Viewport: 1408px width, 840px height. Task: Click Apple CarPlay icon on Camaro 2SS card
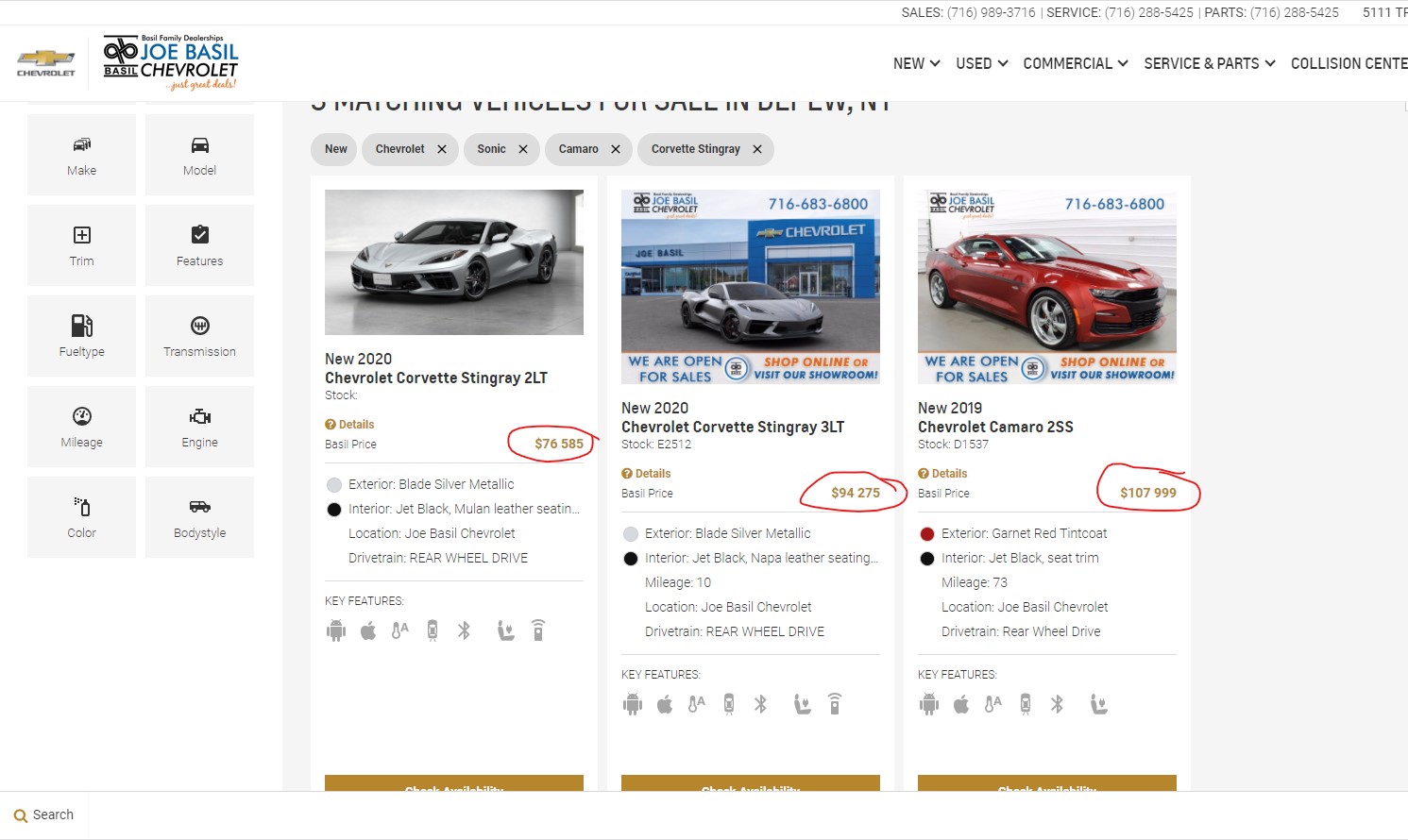tap(961, 704)
